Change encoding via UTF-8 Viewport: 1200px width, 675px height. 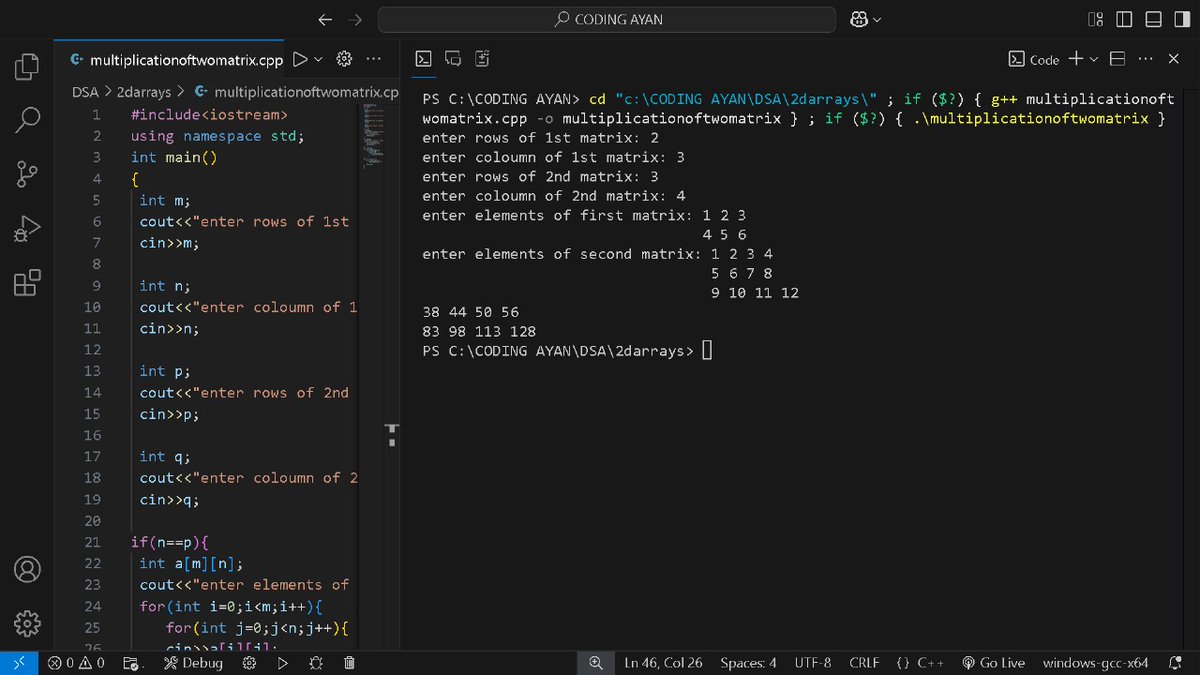click(813, 663)
